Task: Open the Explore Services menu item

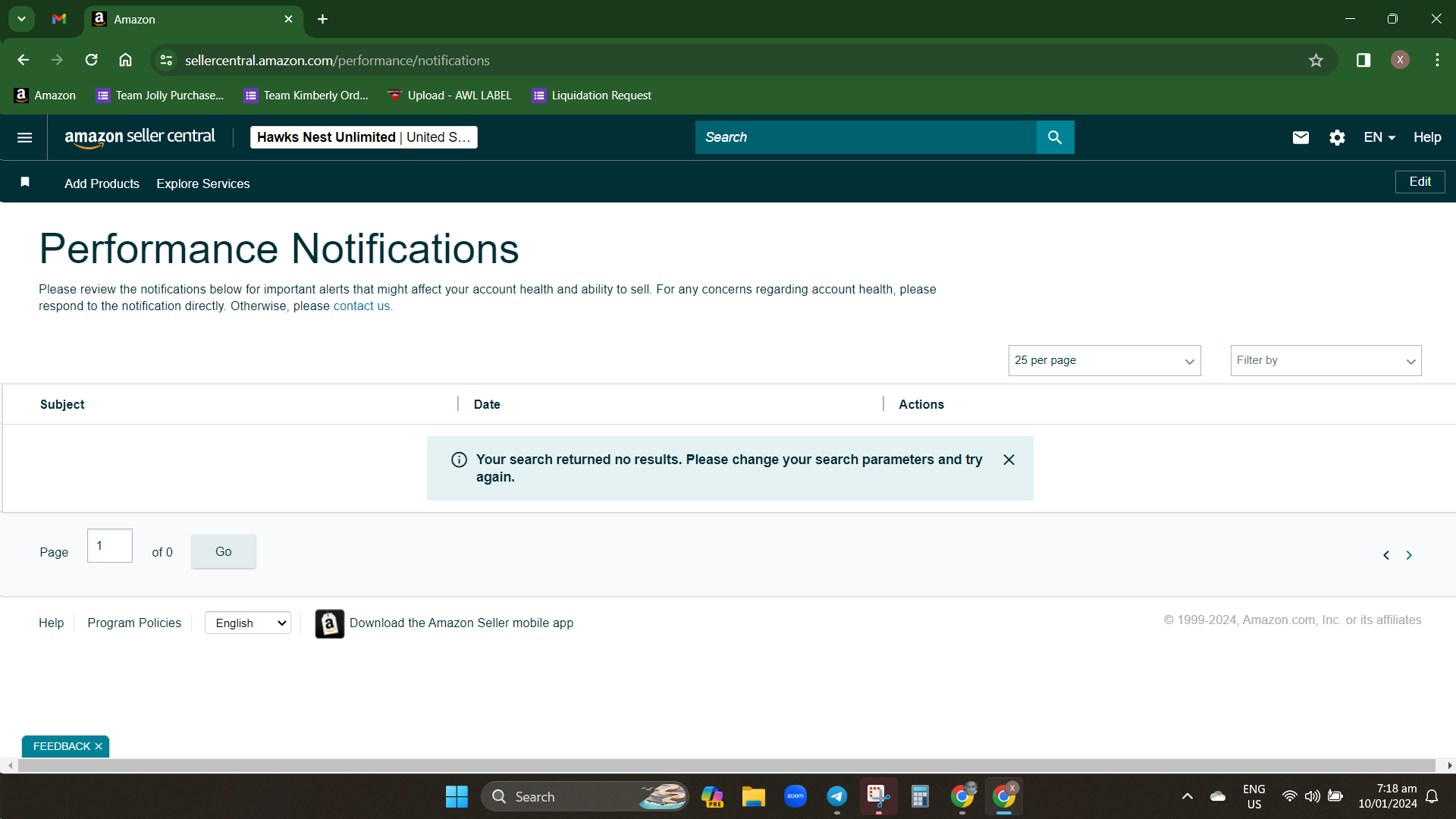Action: [x=203, y=184]
